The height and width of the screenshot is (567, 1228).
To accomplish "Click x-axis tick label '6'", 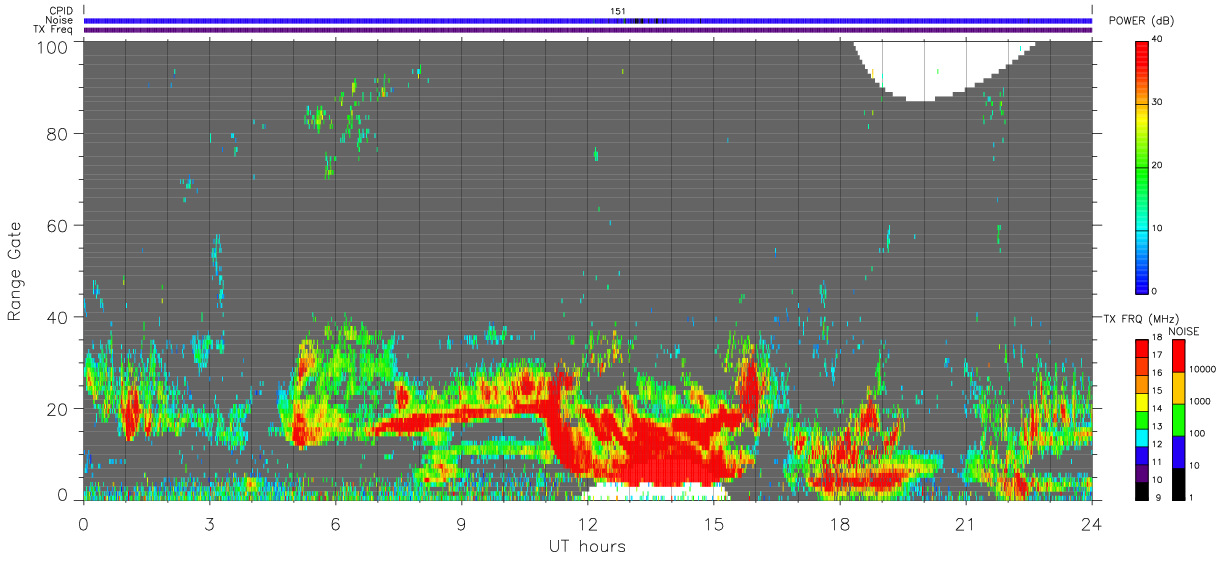I will [x=335, y=523].
